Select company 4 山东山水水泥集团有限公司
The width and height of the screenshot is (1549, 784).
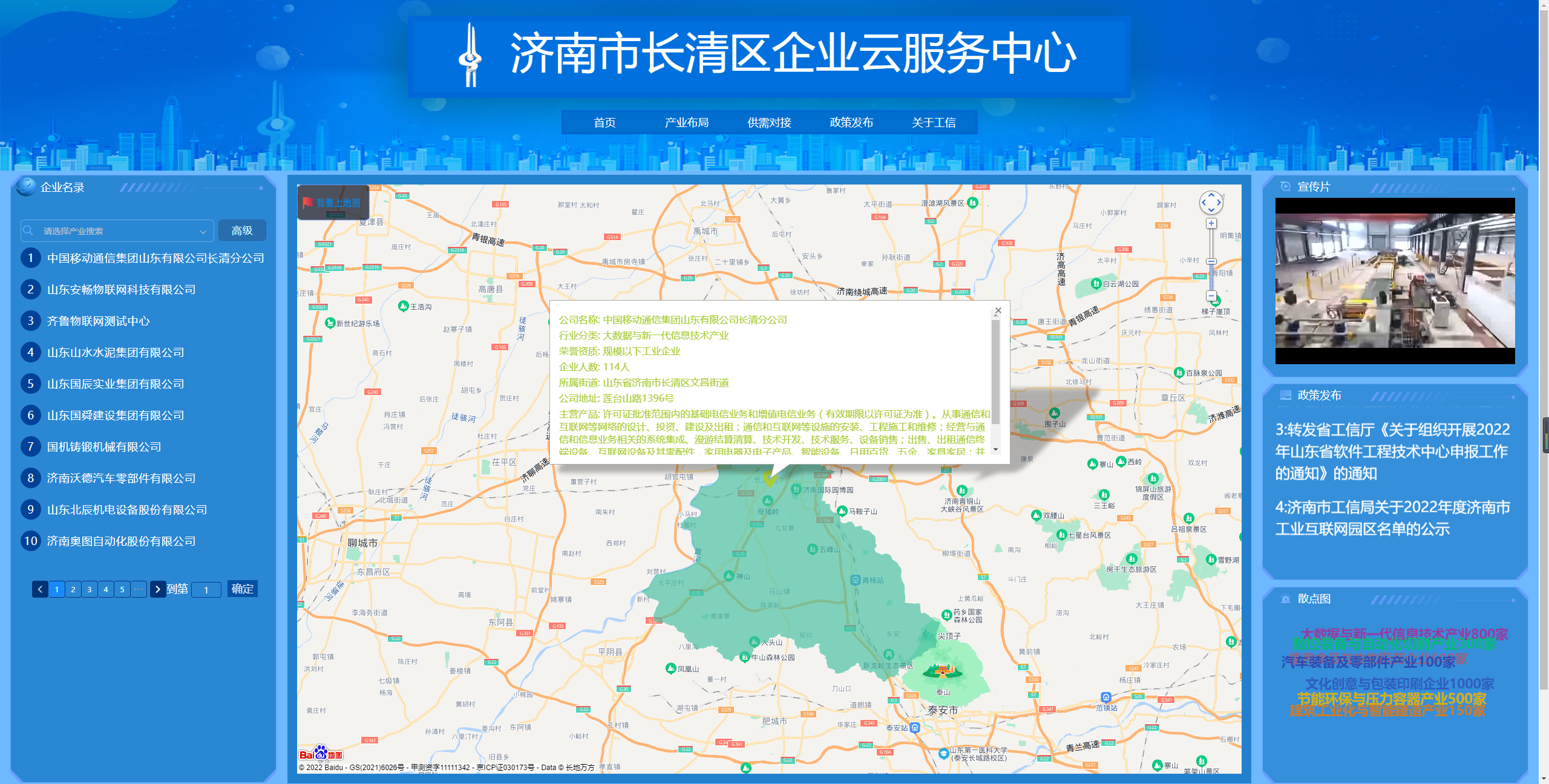pyautogui.click(x=115, y=352)
